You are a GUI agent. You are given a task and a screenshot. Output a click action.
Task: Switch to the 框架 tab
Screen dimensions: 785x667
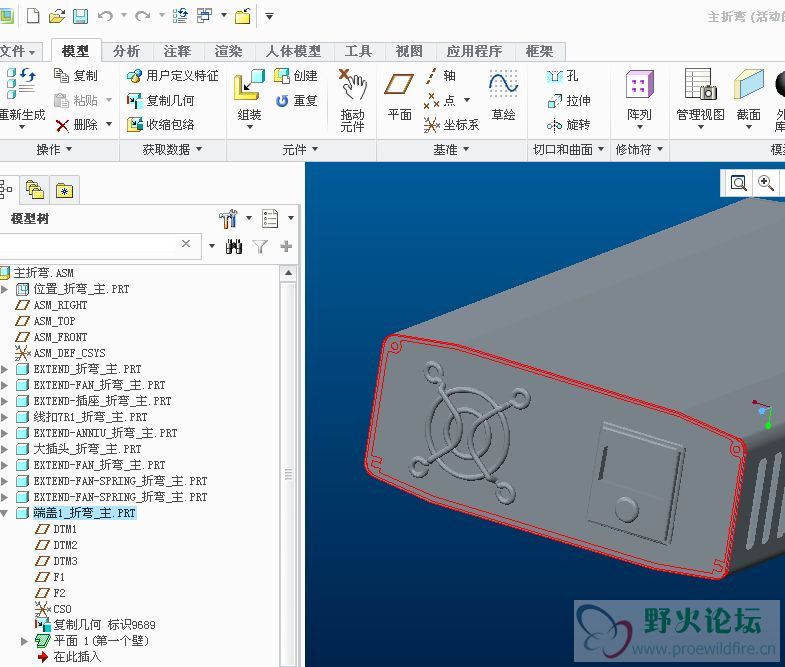click(539, 51)
